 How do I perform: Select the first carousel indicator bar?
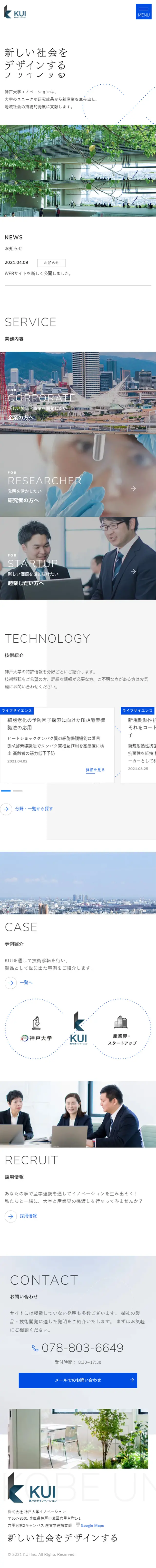coord(6,791)
